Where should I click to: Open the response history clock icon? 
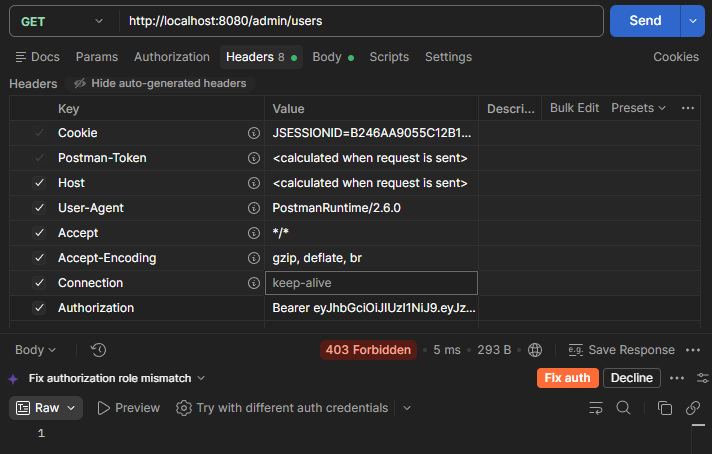point(98,350)
